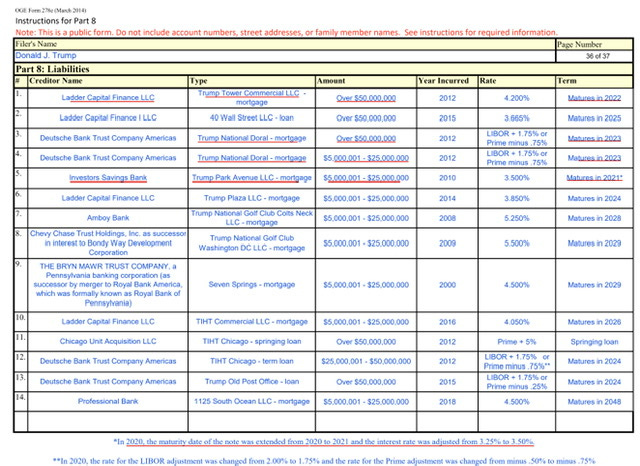Click Instructions for Part 8 heading
640x466 pixels.
tap(56, 20)
